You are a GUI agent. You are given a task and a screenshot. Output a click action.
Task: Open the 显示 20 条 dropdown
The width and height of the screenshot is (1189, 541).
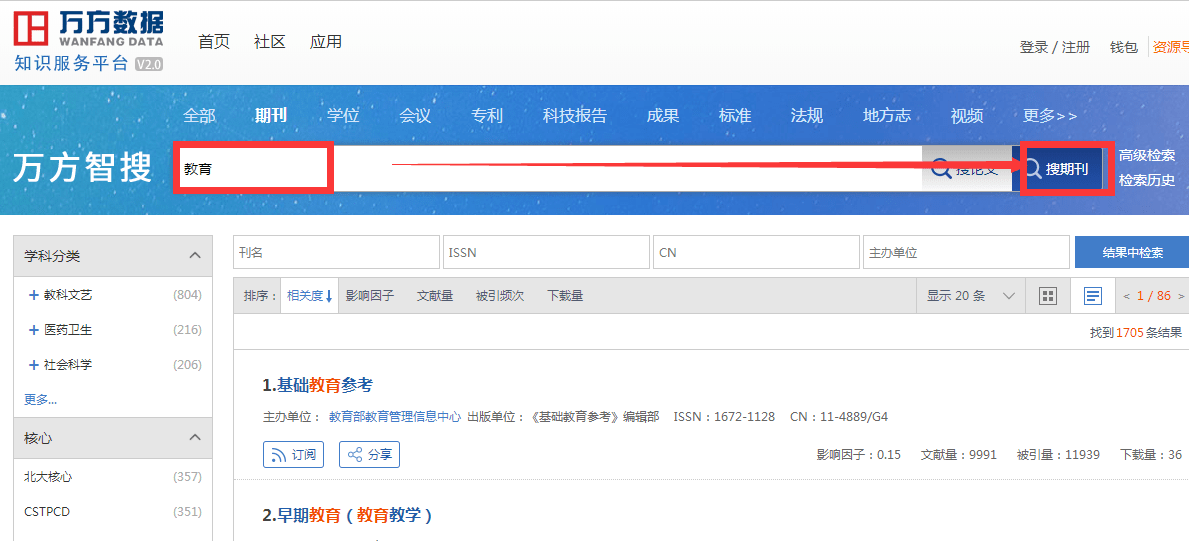coord(971,296)
